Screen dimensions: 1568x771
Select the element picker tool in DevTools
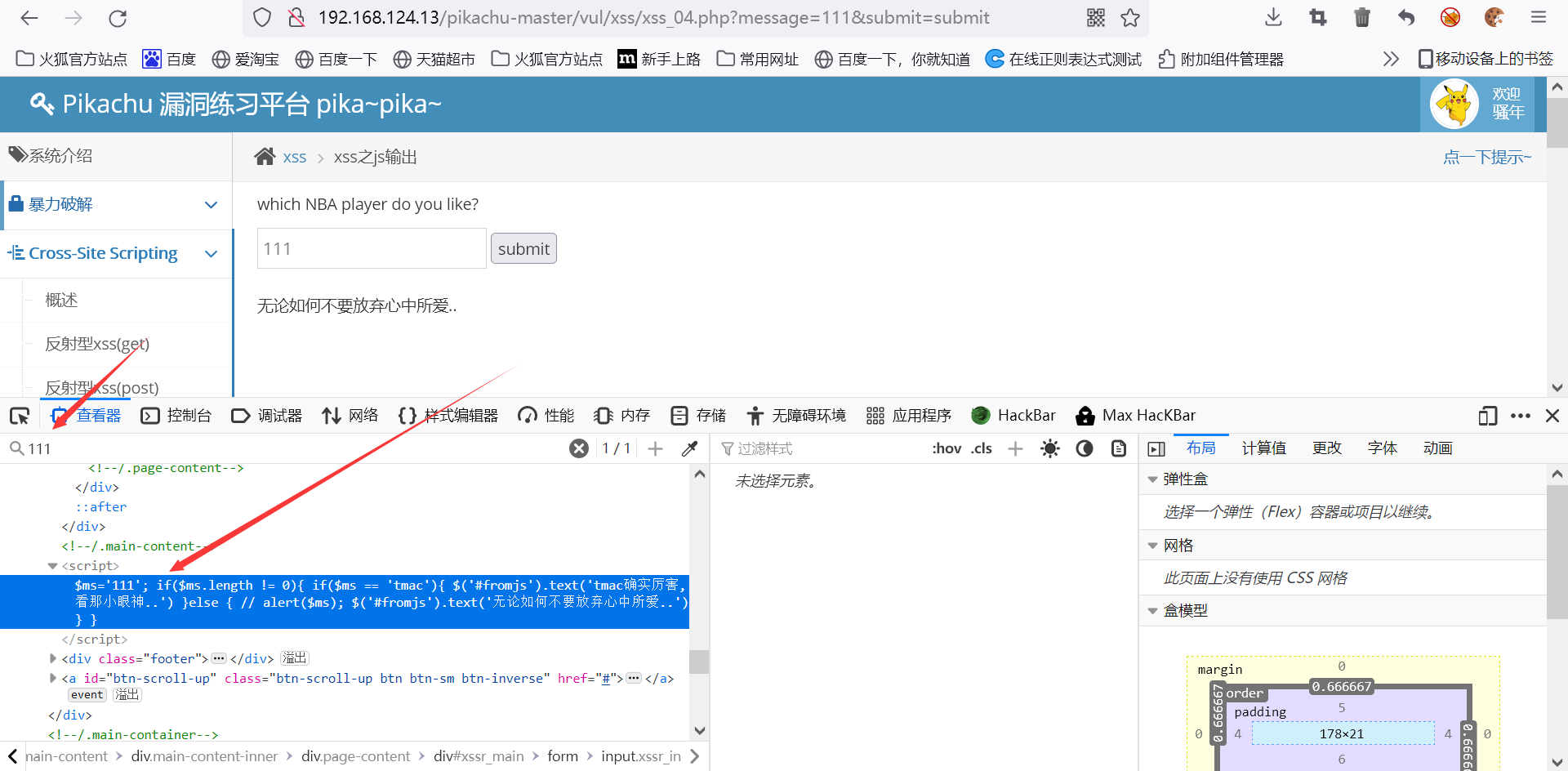coord(20,416)
